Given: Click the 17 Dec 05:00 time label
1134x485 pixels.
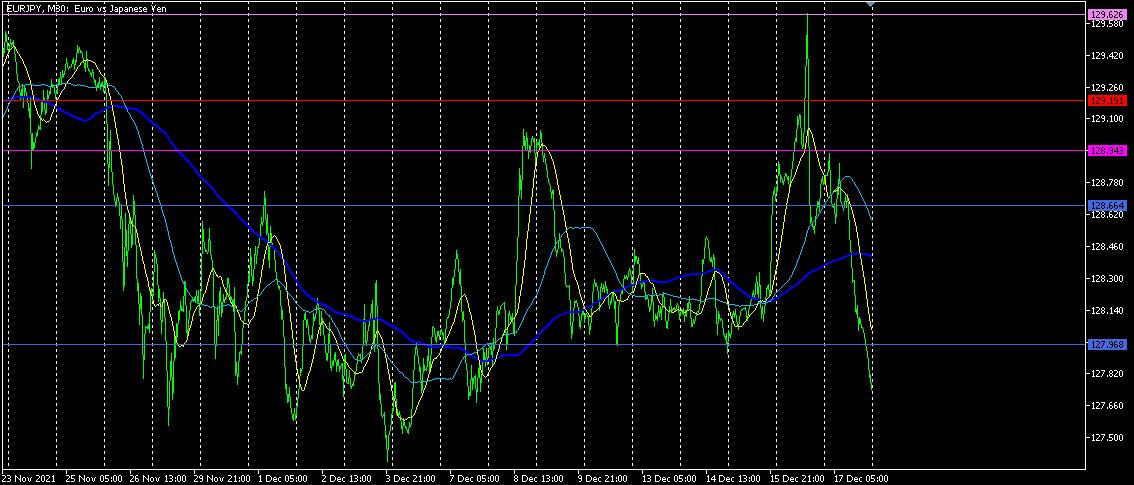Looking at the screenshot, I should [862, 478].
